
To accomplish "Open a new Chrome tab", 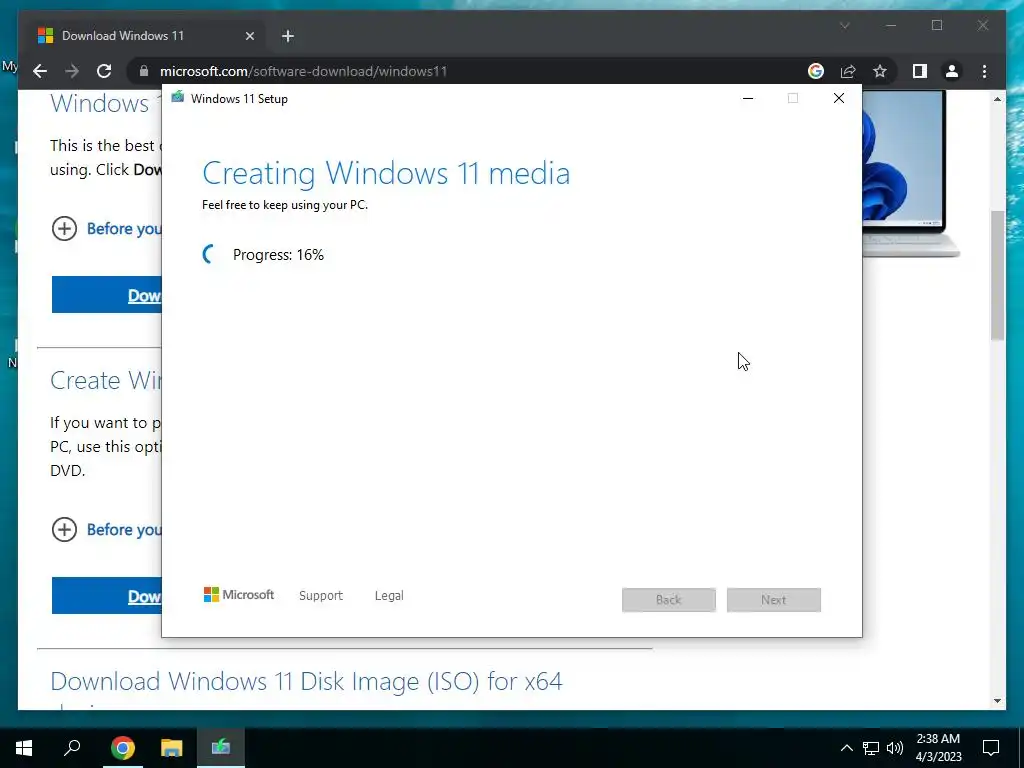I will [x=288, y=36].
